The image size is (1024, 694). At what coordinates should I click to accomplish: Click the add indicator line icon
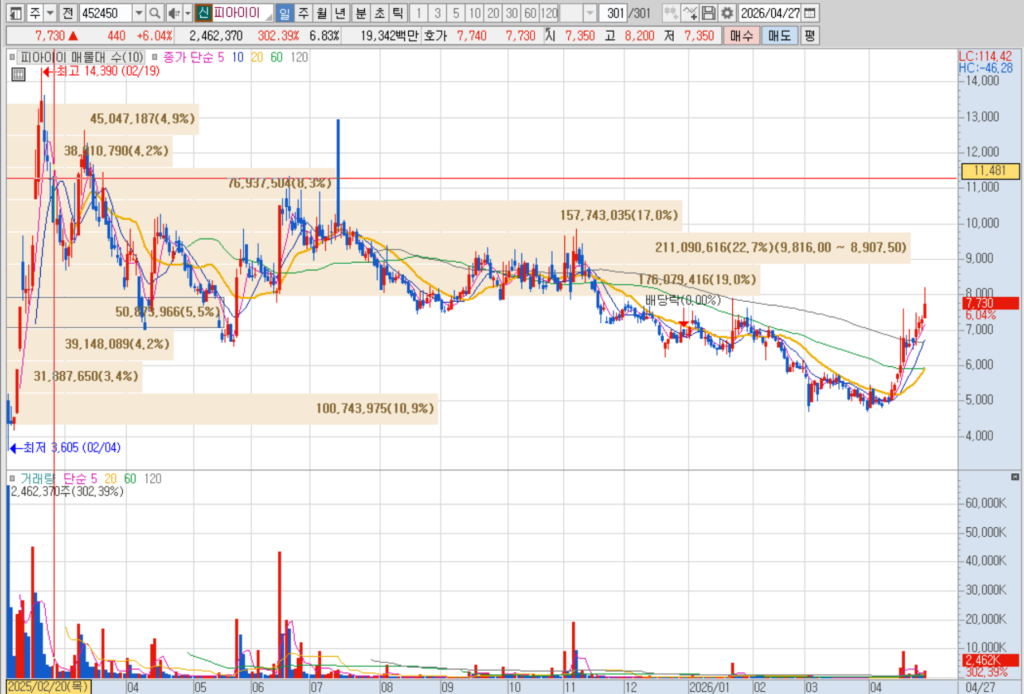tap(690, 12)
